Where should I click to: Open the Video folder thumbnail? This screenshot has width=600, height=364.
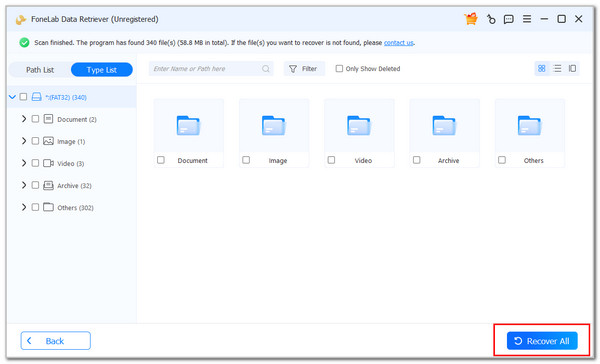[359, 126]
